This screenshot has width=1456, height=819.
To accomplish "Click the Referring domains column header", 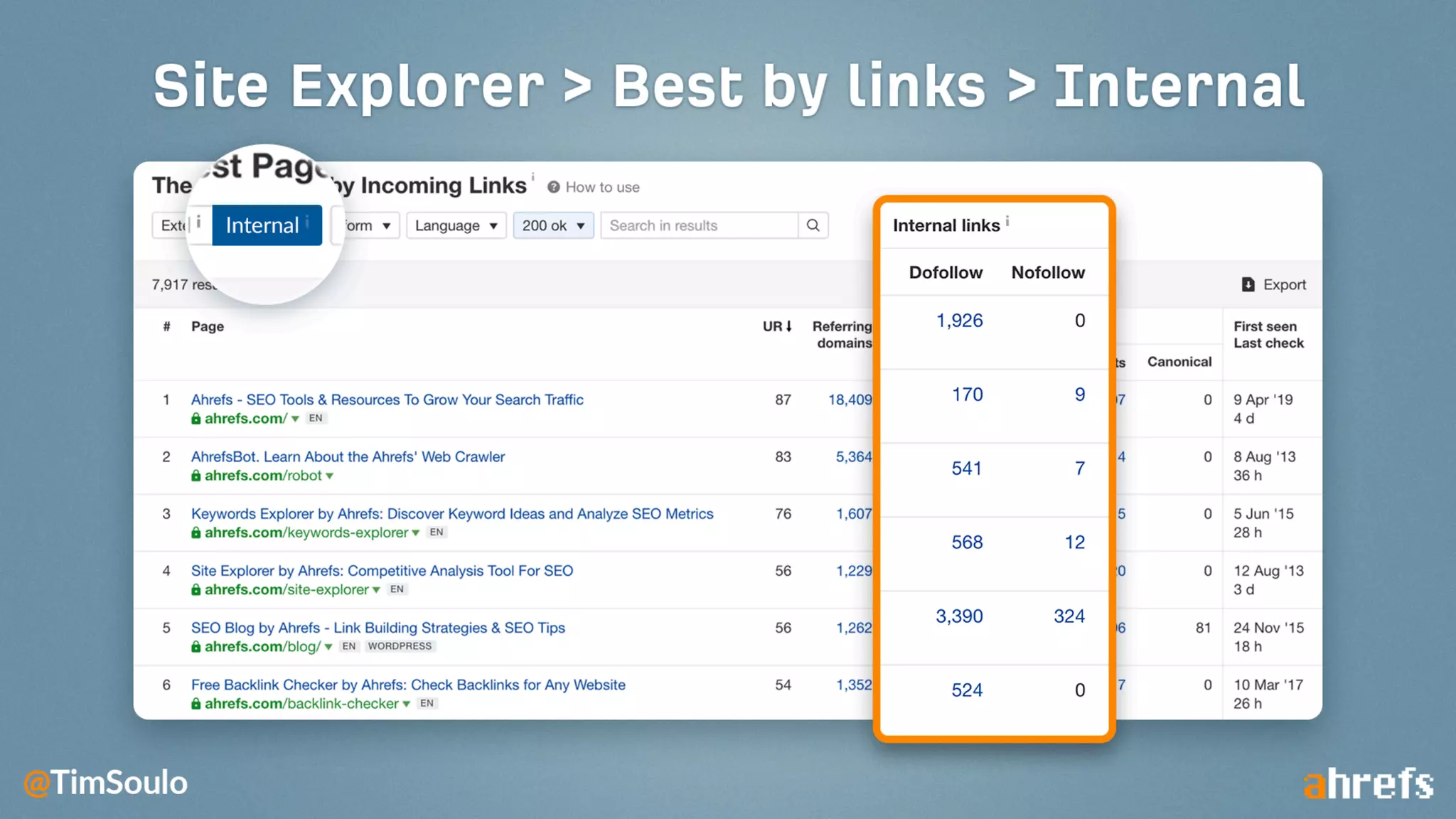I will point(842,334).
